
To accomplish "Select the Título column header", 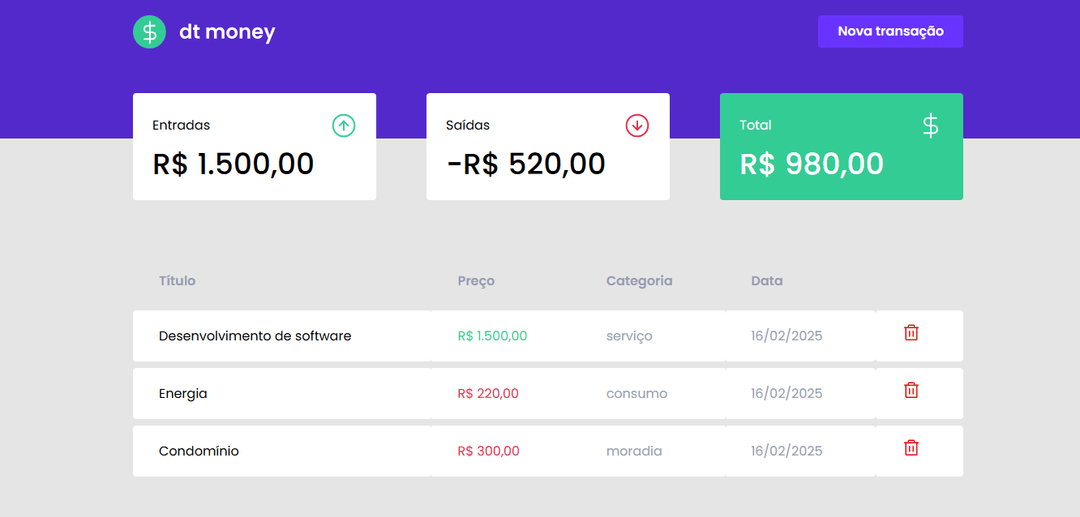I will pyautogui.click(x=177, y=281).
